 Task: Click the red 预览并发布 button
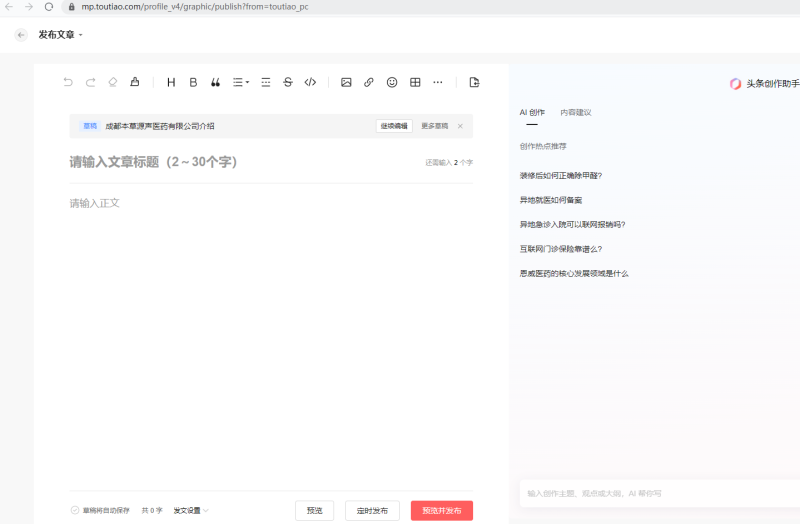(x=442, y=510)
